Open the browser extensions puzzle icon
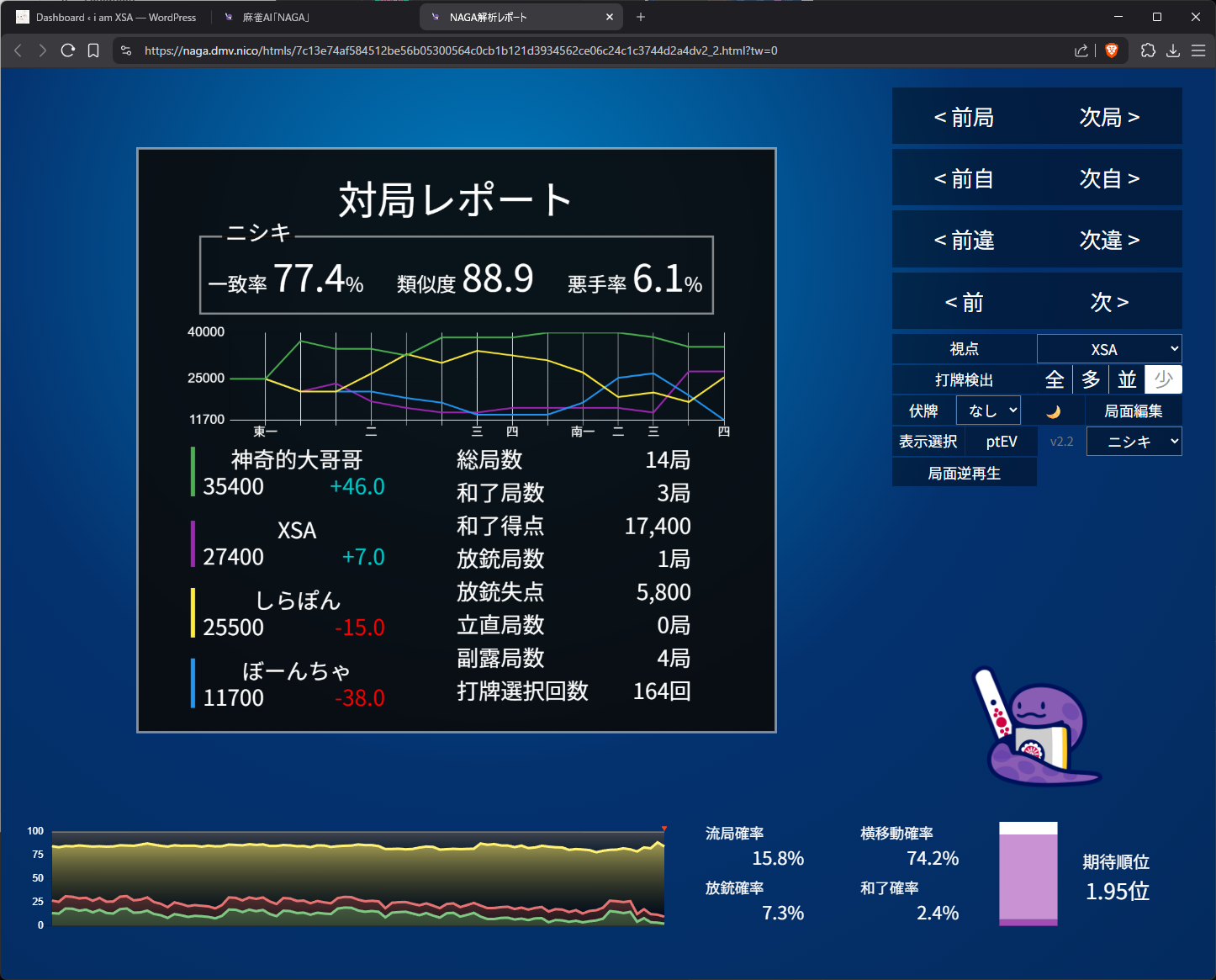Screen dimensions: 1216x980 coord(1148,50)
